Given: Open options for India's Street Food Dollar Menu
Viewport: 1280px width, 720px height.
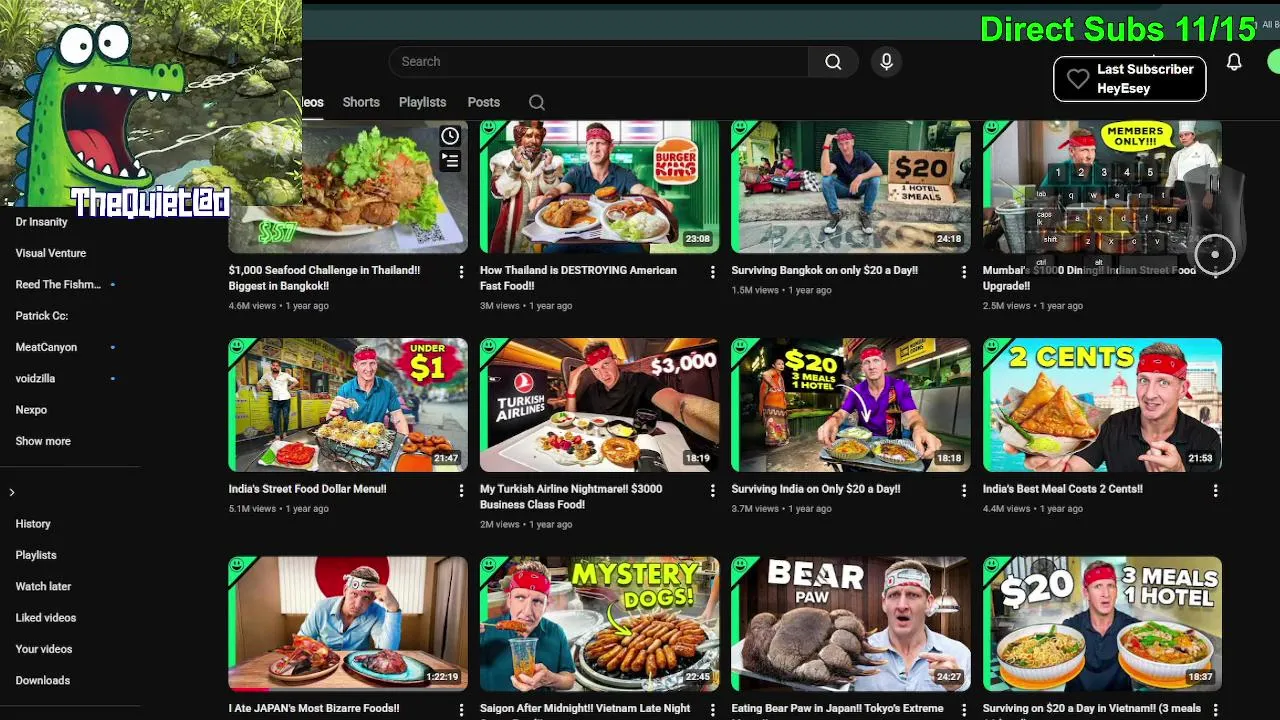Looking at the screenshot, I should 461,490.
